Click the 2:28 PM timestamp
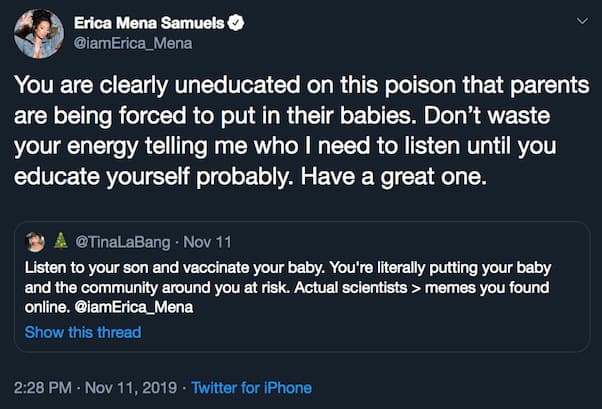The height and width of the screenshot is (409, 602). 44,387
